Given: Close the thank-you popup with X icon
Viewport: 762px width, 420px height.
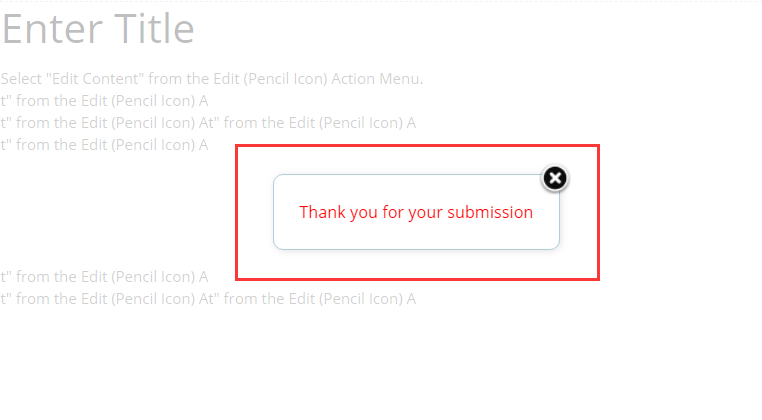Looking at the screenshot, I should pyautogui.click(x=555, y=178).
